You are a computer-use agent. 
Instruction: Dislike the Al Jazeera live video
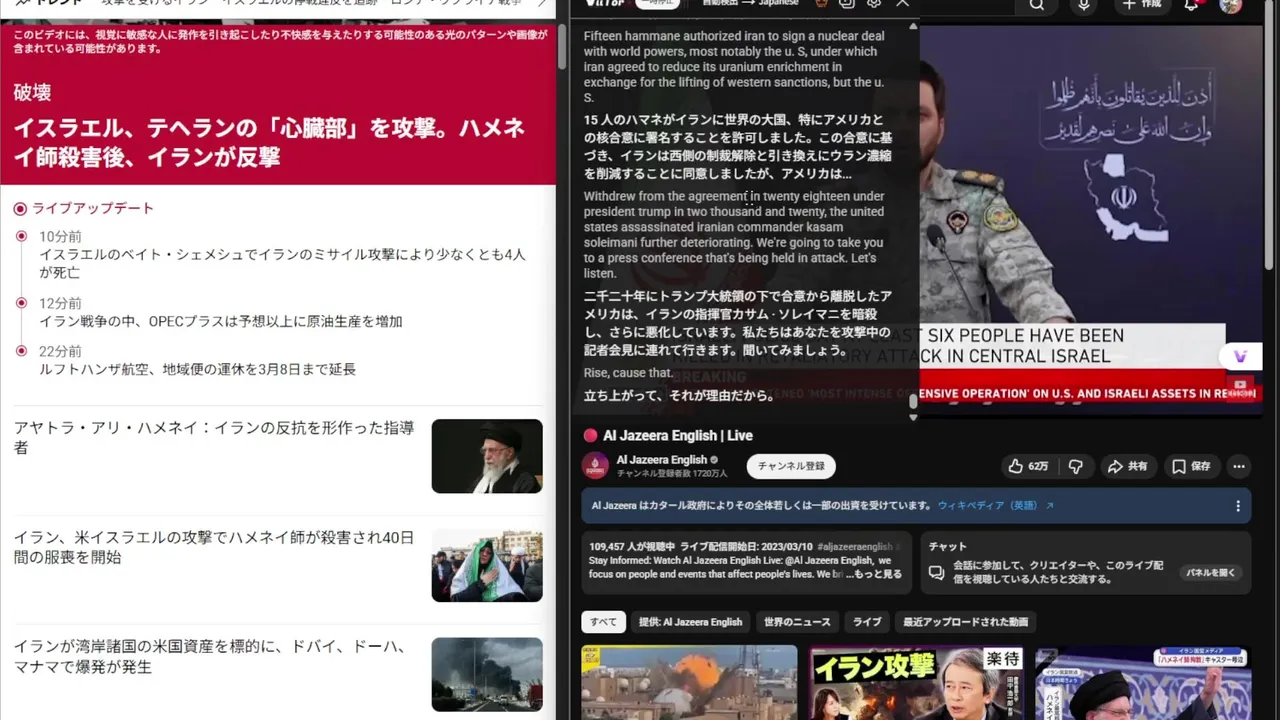[x=1075, y=466]
